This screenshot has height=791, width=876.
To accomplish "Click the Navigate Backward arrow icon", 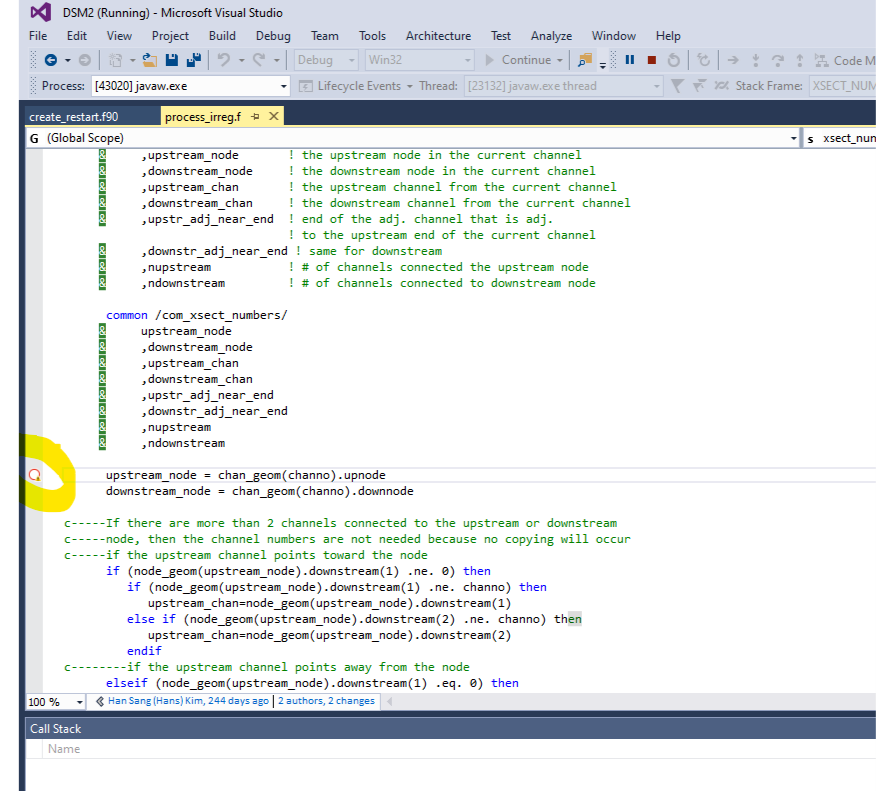I will (x=50, y=60).
